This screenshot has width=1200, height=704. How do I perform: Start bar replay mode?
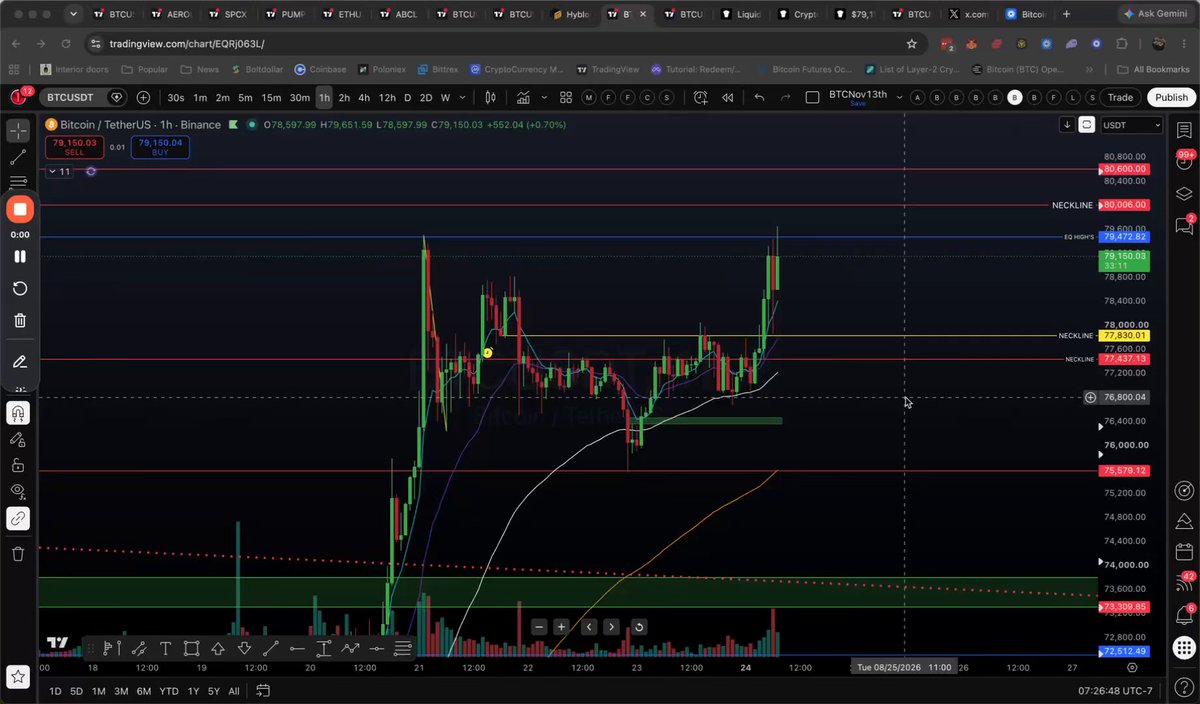pos(728,97)
